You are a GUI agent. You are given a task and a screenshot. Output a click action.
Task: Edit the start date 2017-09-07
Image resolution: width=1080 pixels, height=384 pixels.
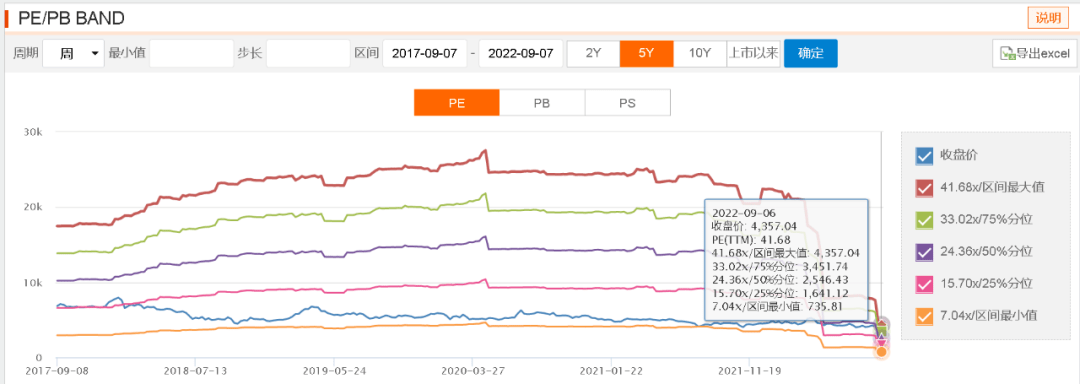click(x=425, y=53)
